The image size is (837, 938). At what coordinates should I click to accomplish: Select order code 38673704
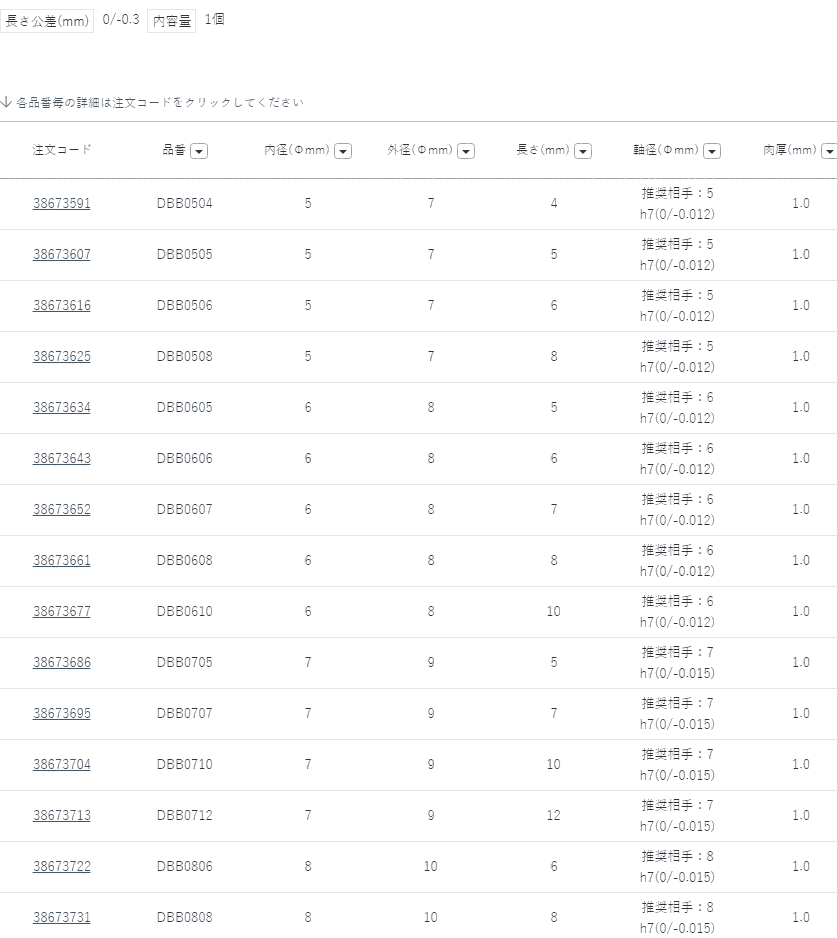tap(62, 765)
